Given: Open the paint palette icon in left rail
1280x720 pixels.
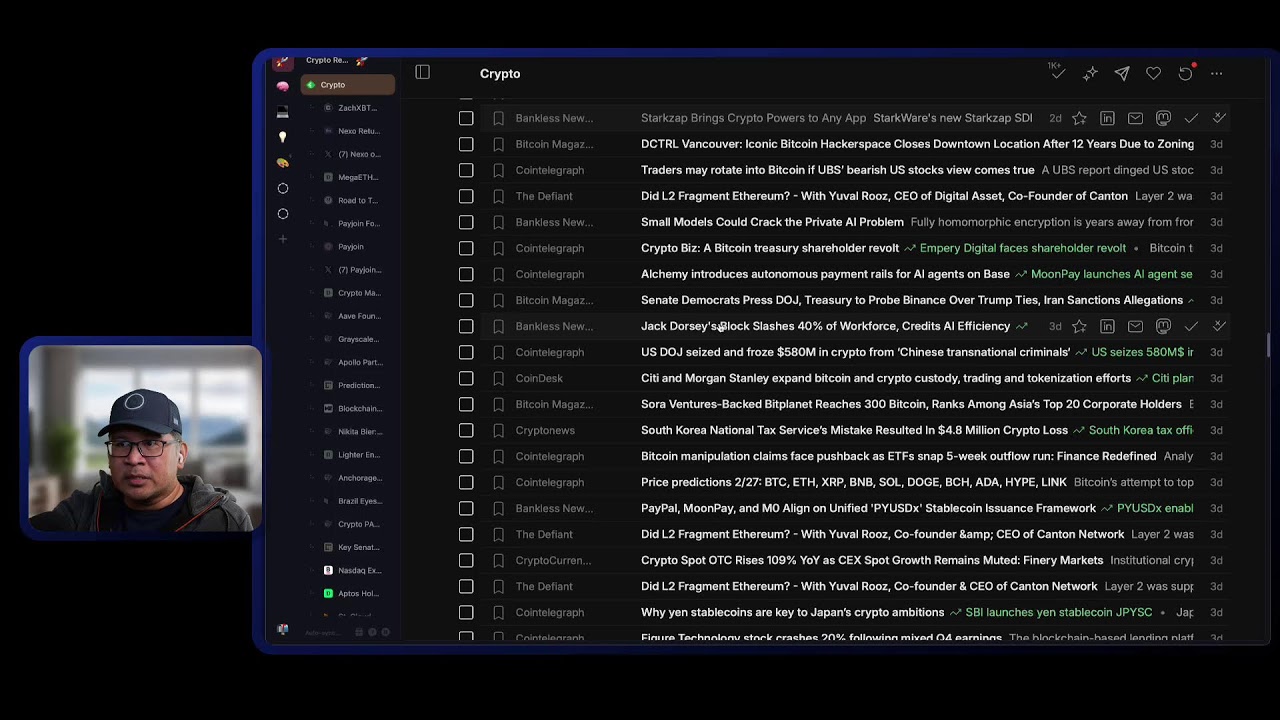Looking at the screenshot, I should 283,162.
